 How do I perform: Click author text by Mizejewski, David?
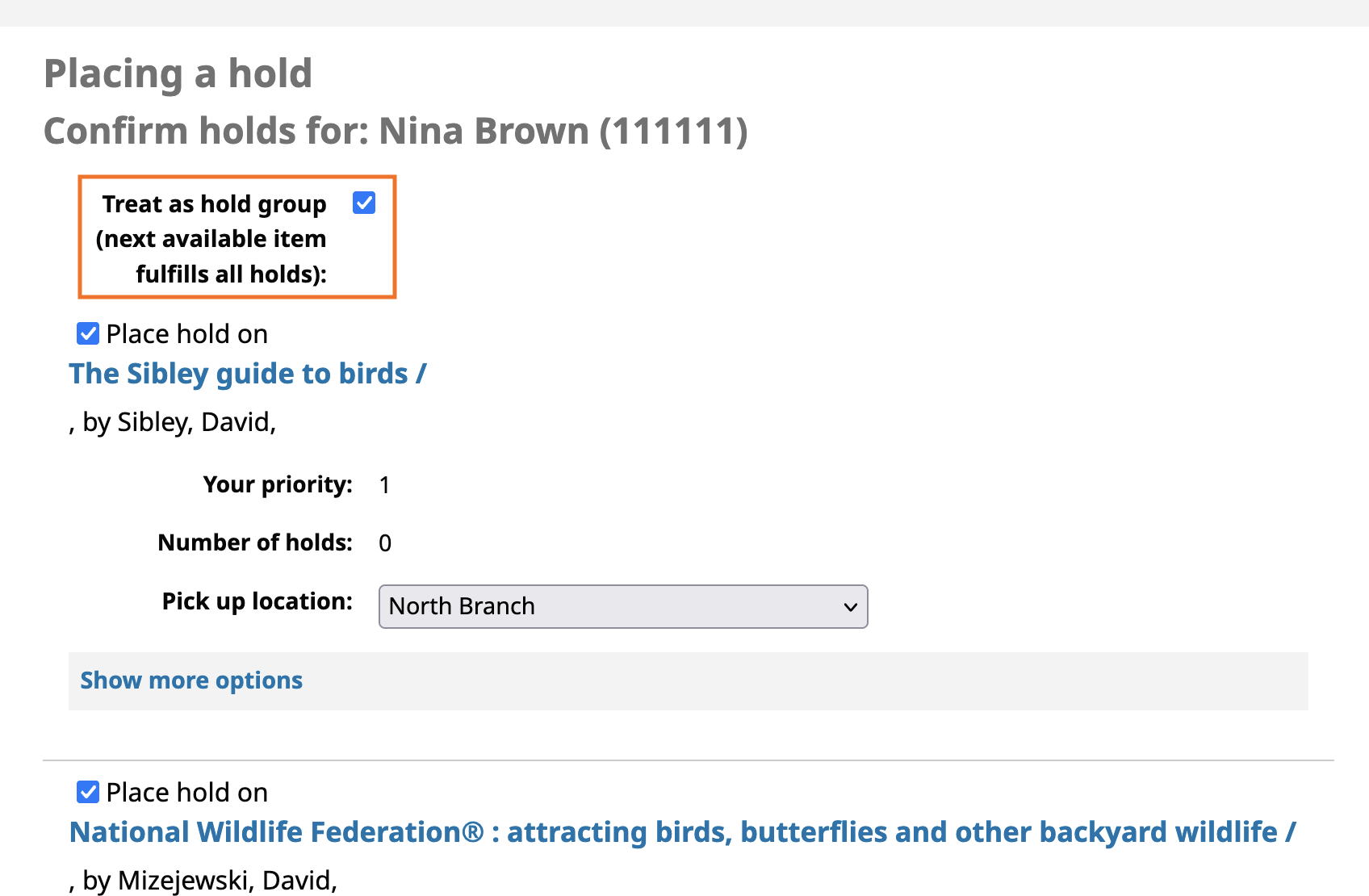pyautogui.click(x=210, y=881)
